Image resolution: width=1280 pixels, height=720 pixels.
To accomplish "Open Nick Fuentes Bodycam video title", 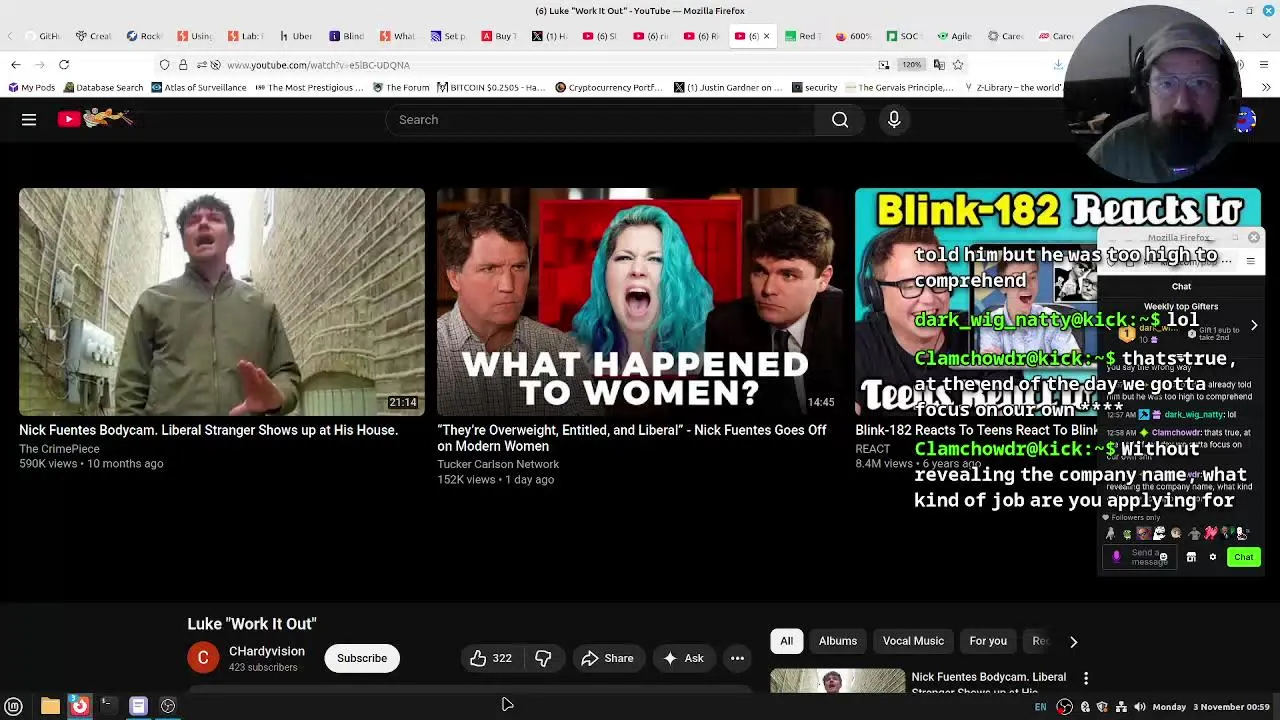I will click(x=208, y=430).
